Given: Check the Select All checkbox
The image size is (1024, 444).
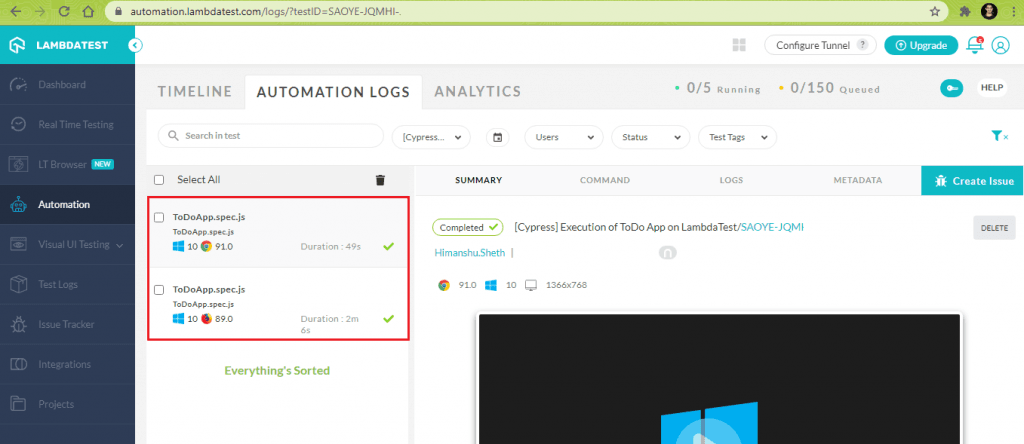Looking at the screenshot, I should click(x=159, y=180).
